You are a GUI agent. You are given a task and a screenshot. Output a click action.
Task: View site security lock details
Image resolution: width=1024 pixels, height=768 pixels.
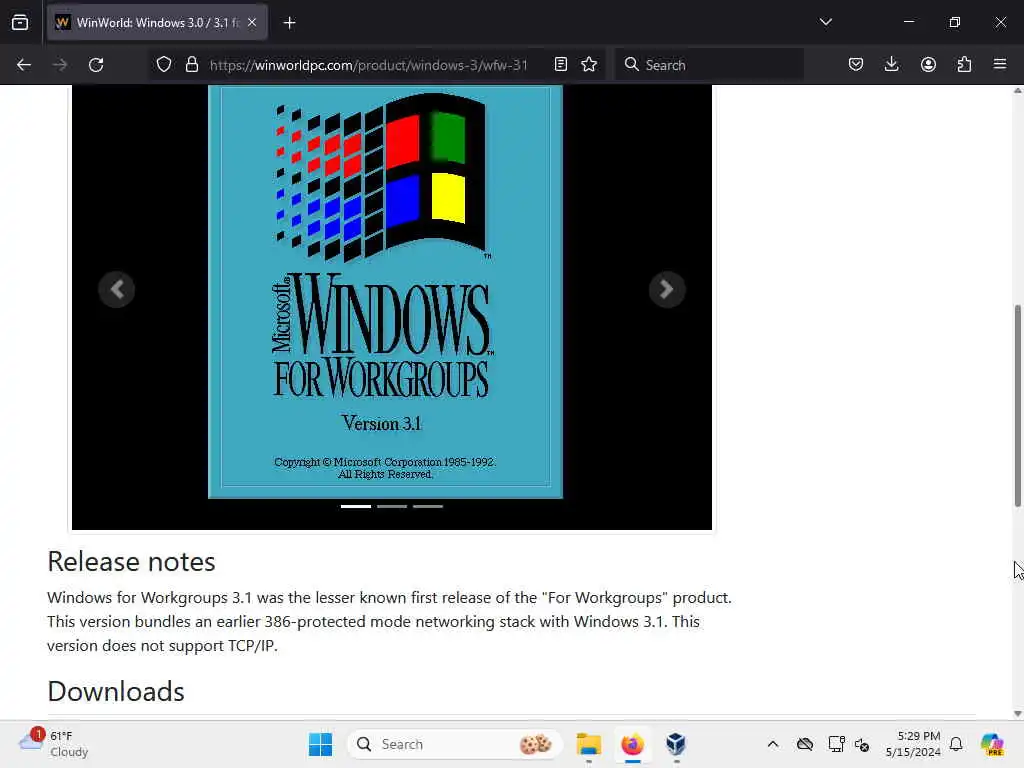pos(191,65)
